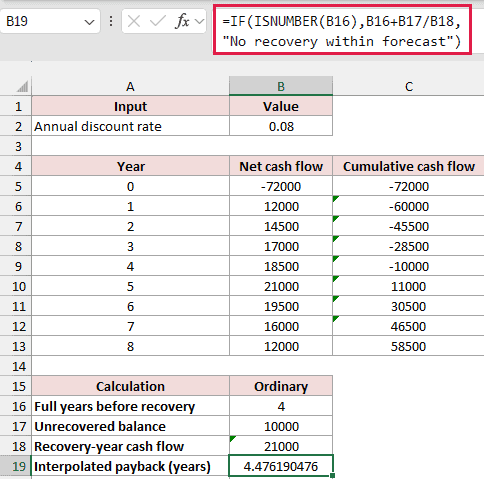This screenshot has width=484, height=479.
Task: Select cell with net cash flow 17000
Action: pyautogui.click(x=281, y=246)
